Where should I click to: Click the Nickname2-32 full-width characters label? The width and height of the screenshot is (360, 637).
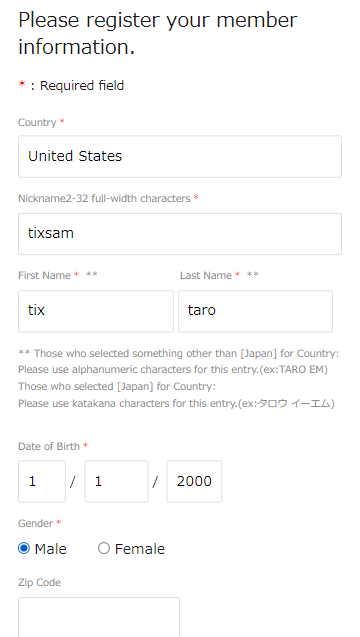click(104, 198)
